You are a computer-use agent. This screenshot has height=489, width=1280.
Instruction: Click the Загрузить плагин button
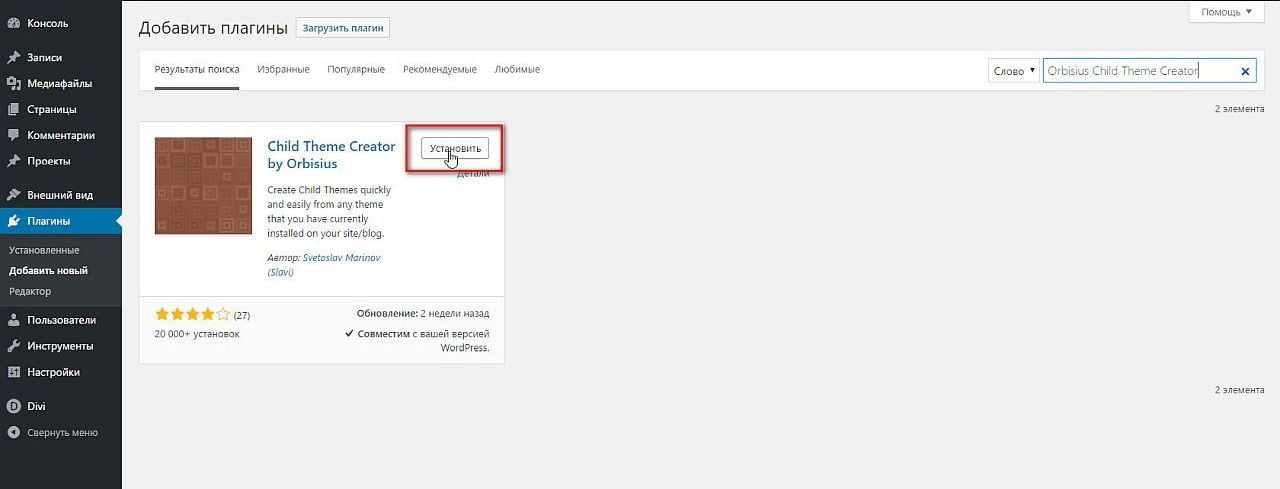(x=342, y=28)
